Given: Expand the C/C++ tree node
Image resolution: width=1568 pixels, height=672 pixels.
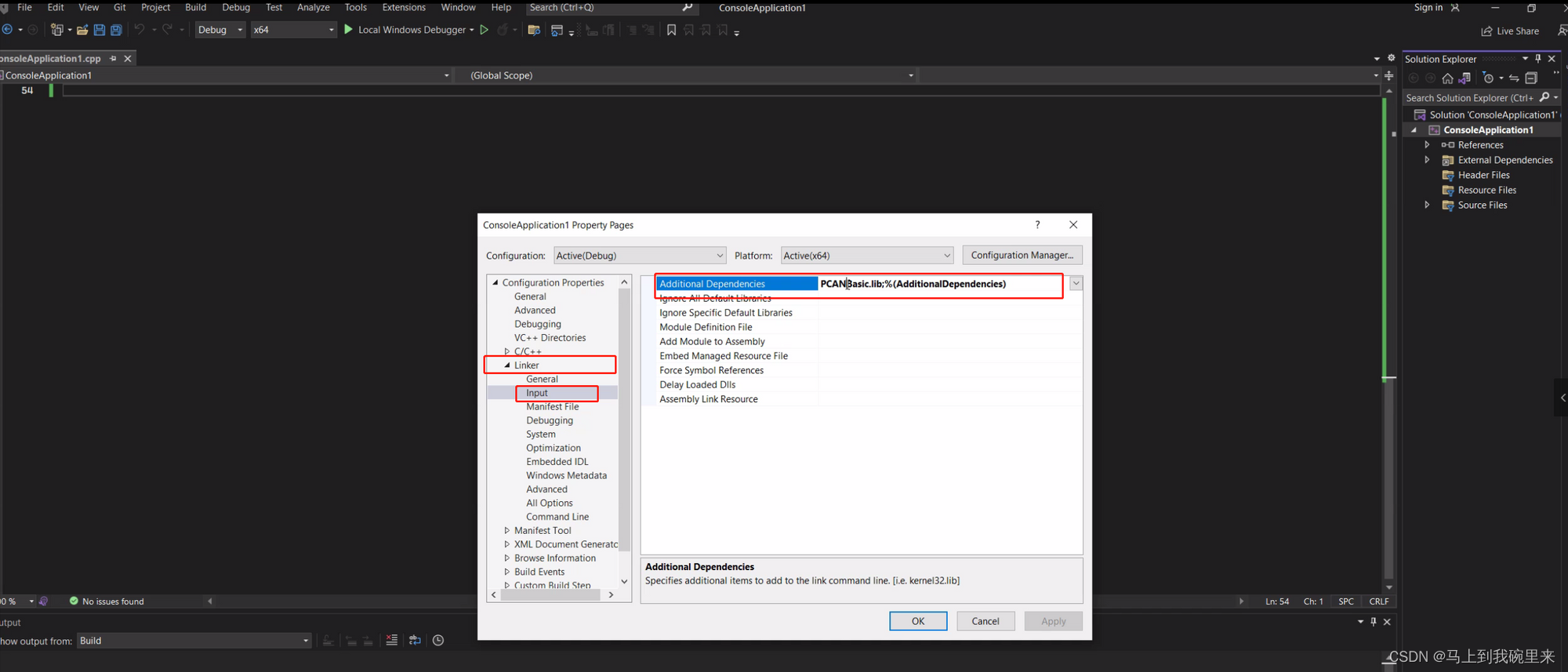Looking at the screenshot, I should (507, 351).
